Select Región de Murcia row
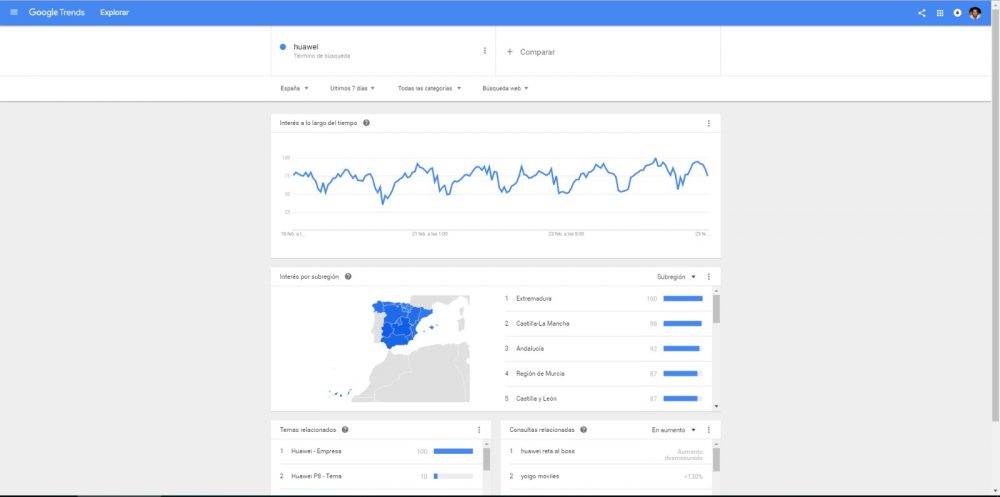The width and height of the screenshot is (1000, 497). tap(608, 373)
